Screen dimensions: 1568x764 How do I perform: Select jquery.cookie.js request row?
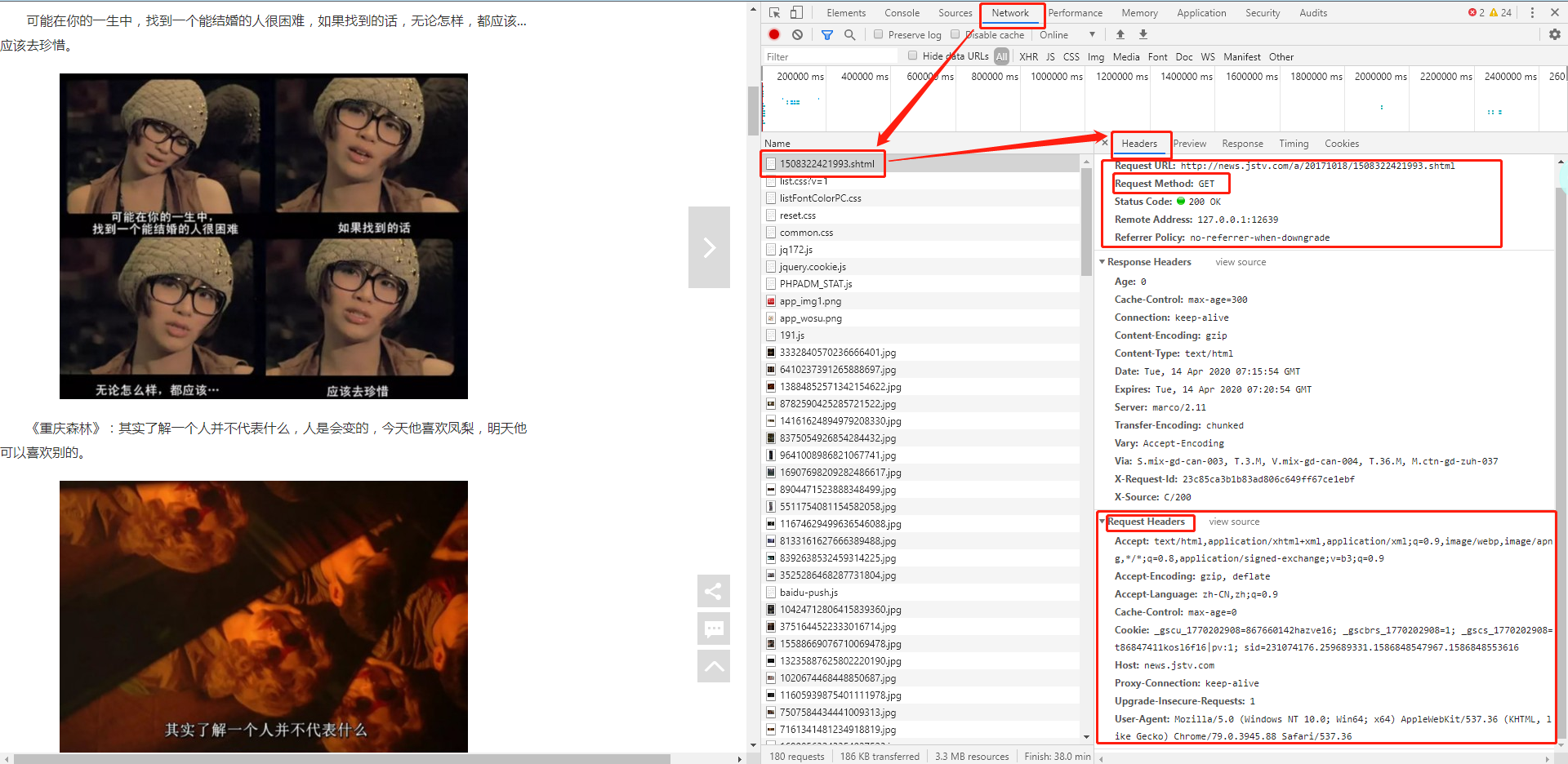click(921, 267)
